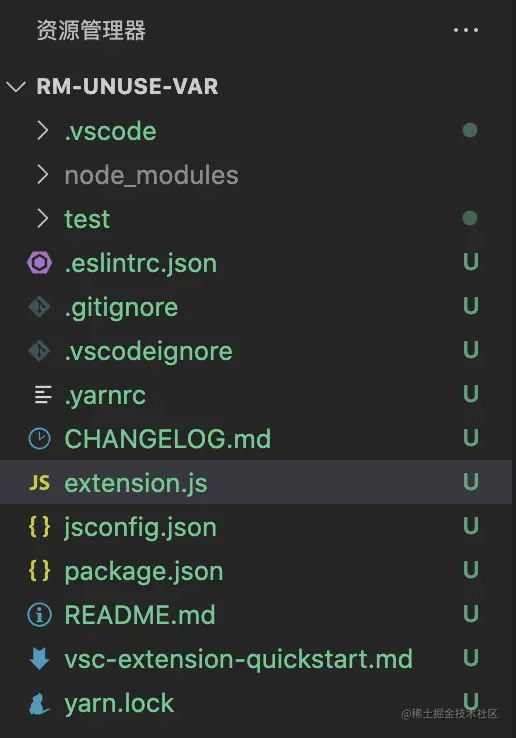516x738 pixels.
Task: Click the ESLint icon beside .eslintrc.json
Action: coord(40,263)
